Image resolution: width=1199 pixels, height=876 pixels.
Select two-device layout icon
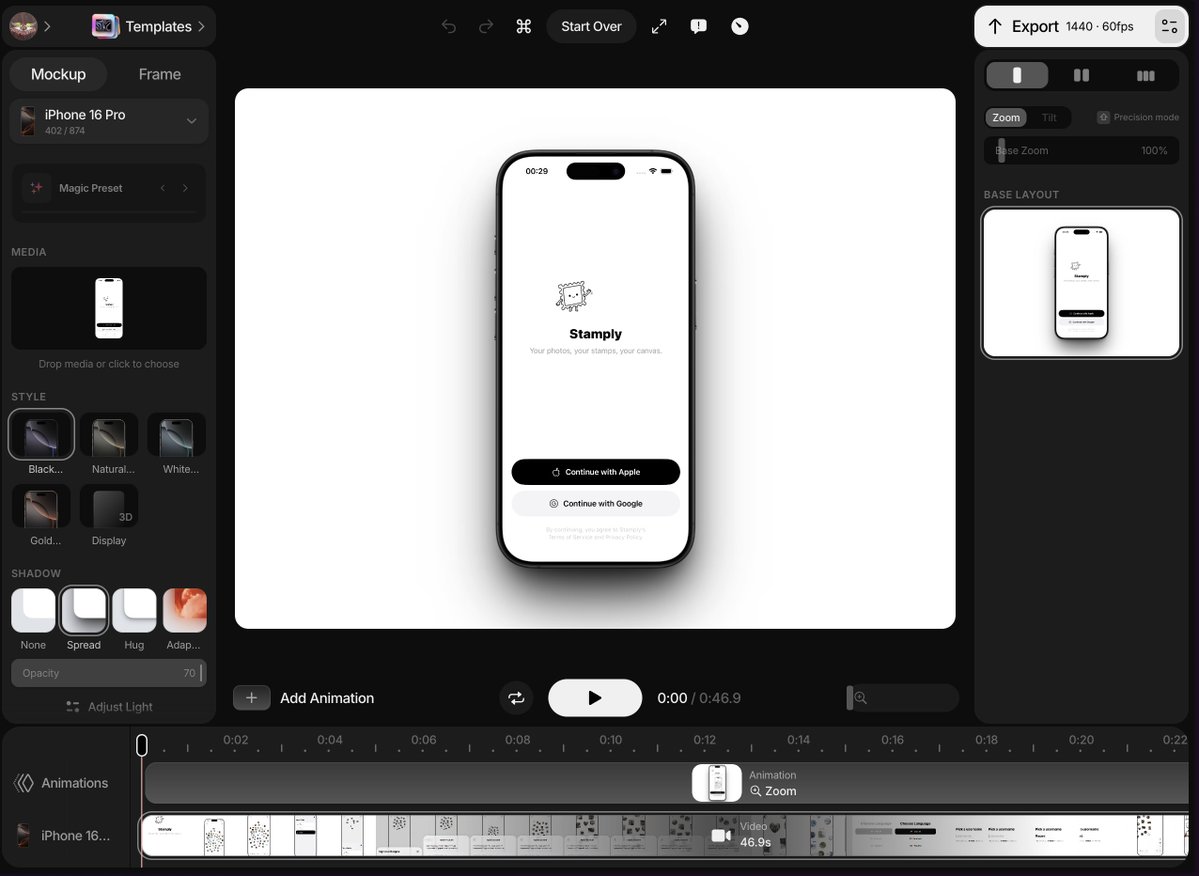[x=1081, y=75]
